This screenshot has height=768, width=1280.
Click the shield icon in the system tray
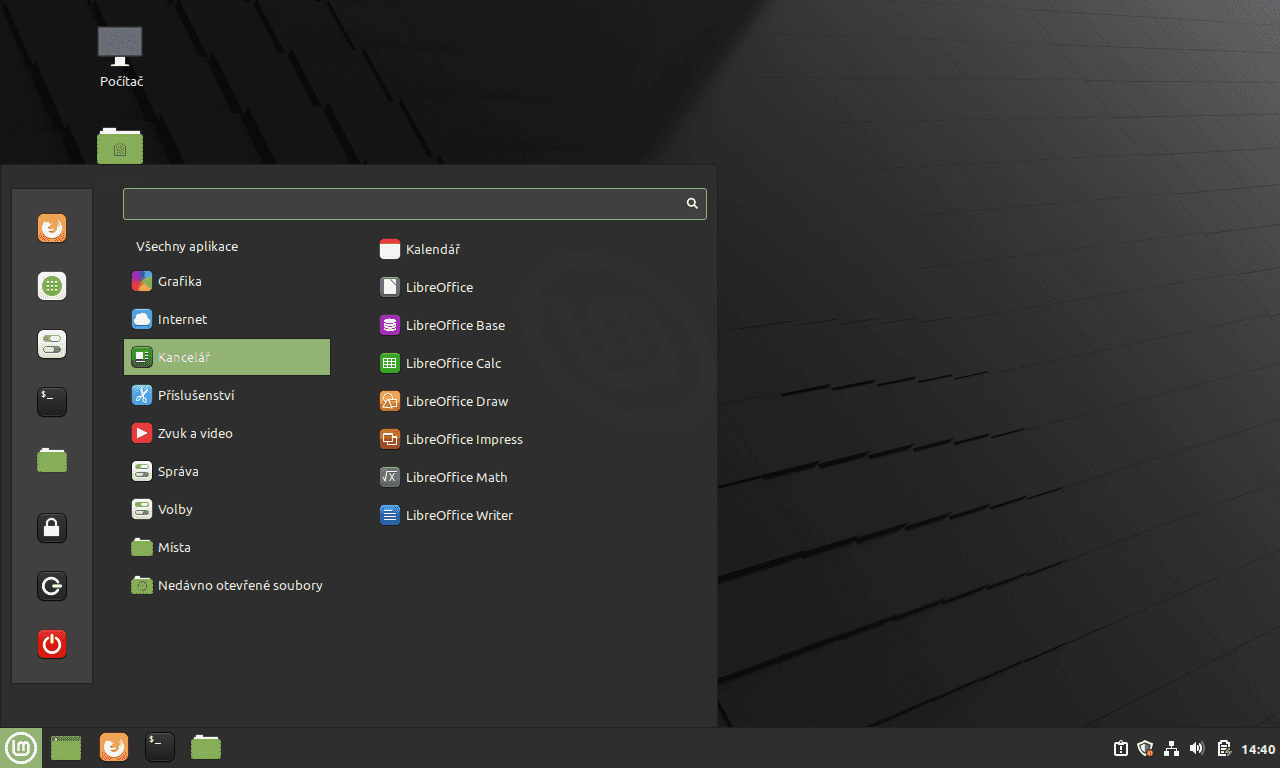(1144, 747)
